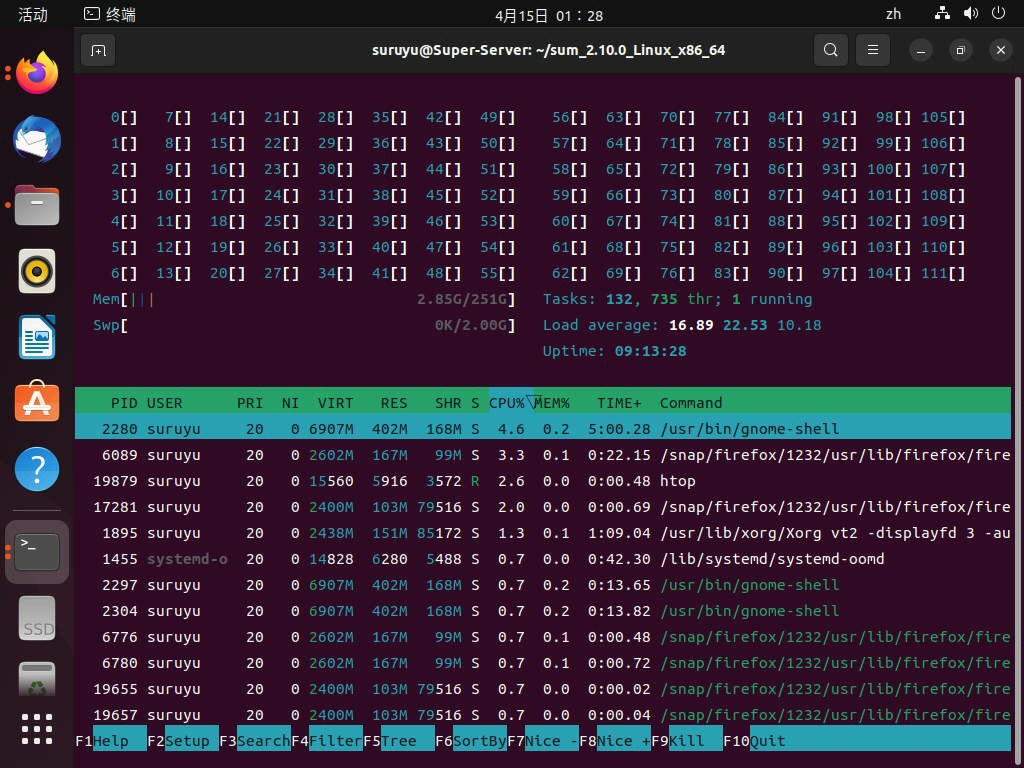Open LibreOffice Writer from the dock
Viewport: 1024px width, 768px height.
click(37, 337)
